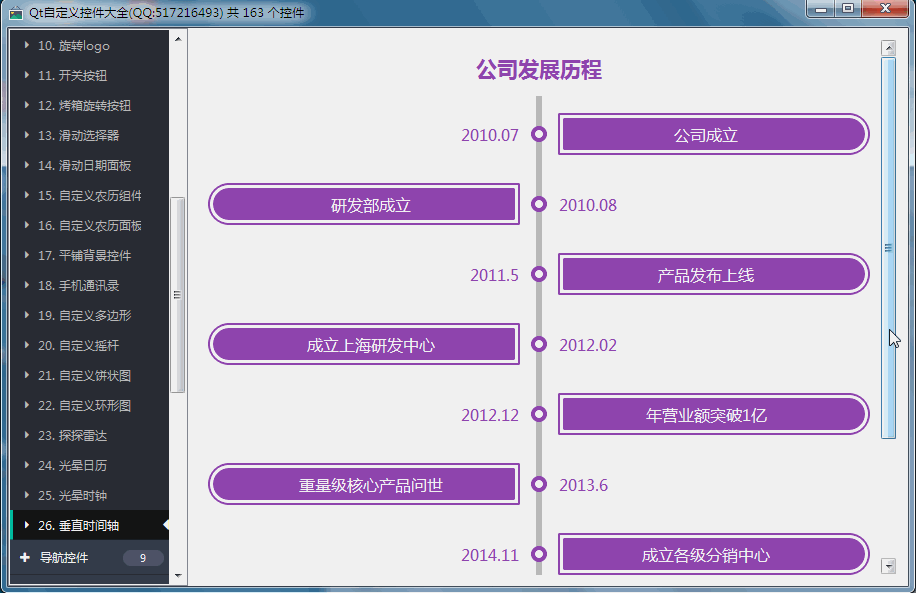Click the timeline node beside 2013.6
The height and width of the screenshot is (593, 916).
(x=539, y=485)
